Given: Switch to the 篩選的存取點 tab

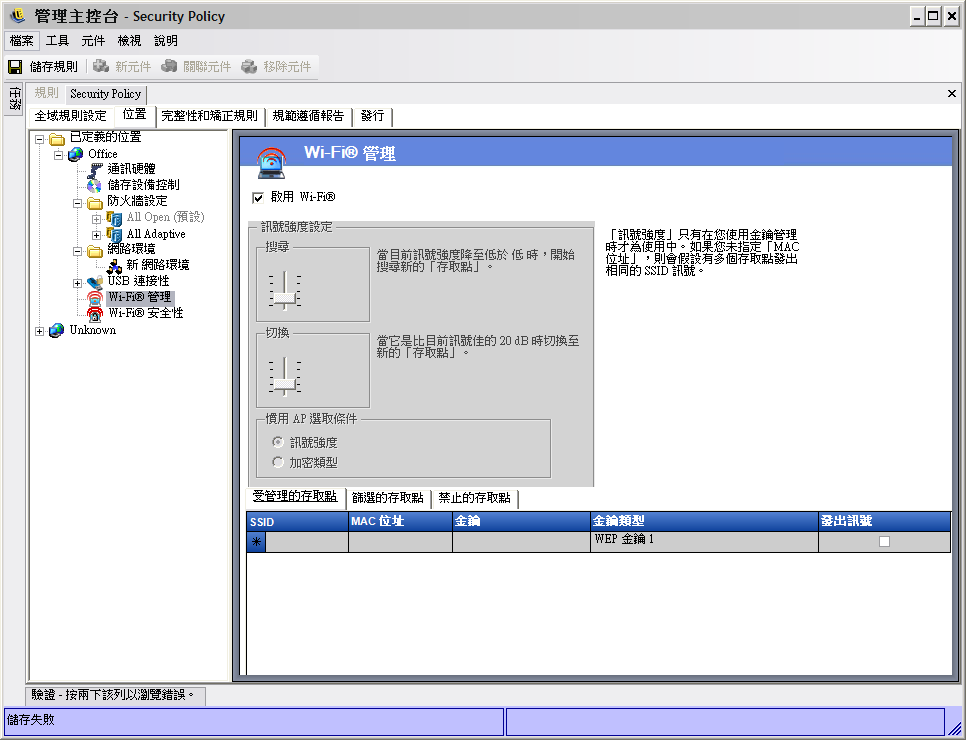Looking at the screenshot, I should [x=388, y=498].
